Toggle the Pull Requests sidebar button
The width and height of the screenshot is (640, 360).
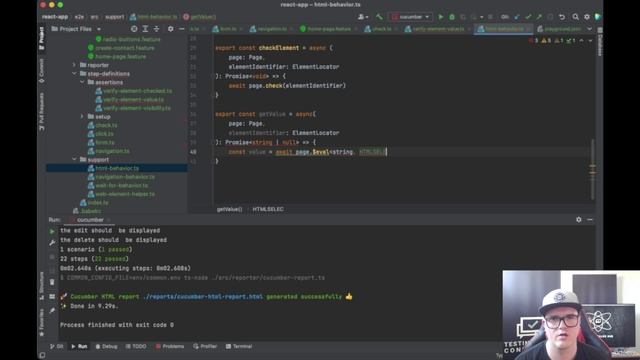pos(41,111)
